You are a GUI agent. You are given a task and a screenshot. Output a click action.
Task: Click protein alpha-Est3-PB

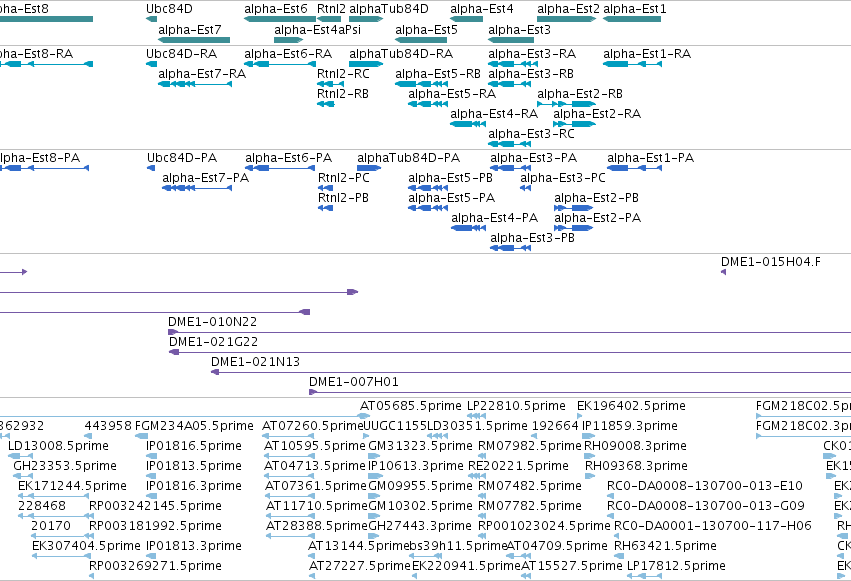tap(532, 238)
